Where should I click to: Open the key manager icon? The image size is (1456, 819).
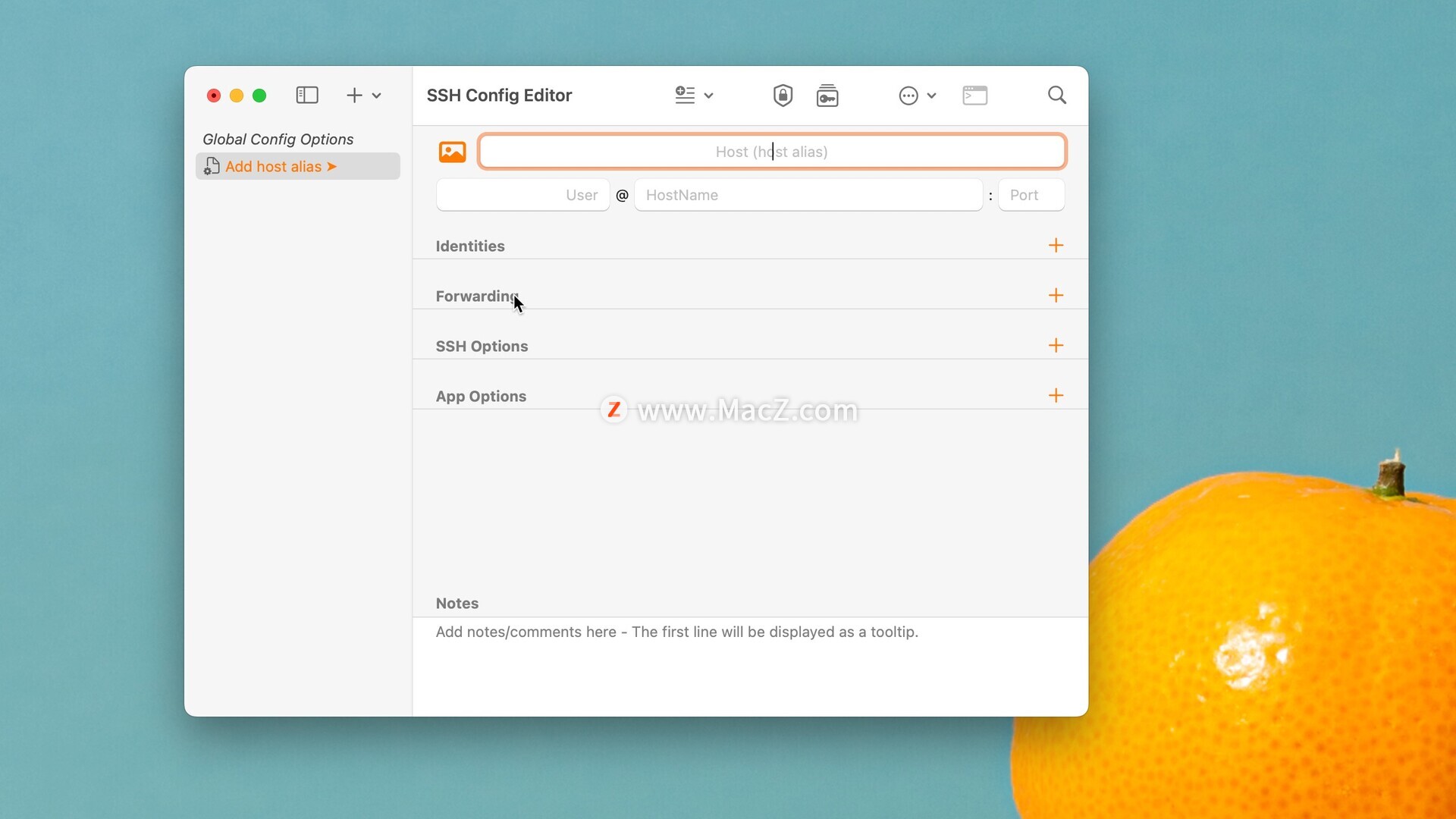[x=827, y=96]
